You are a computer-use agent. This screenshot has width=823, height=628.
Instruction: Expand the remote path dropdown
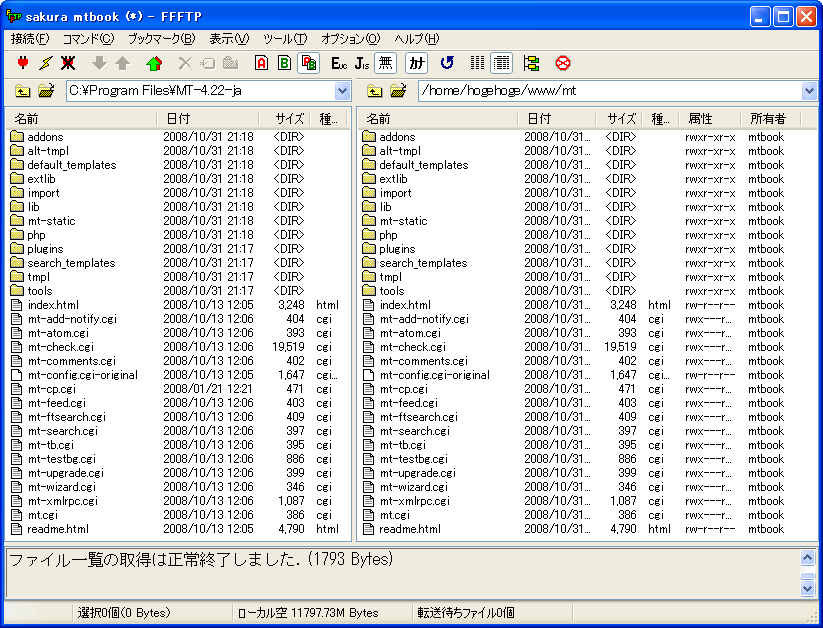pos(809,91)
